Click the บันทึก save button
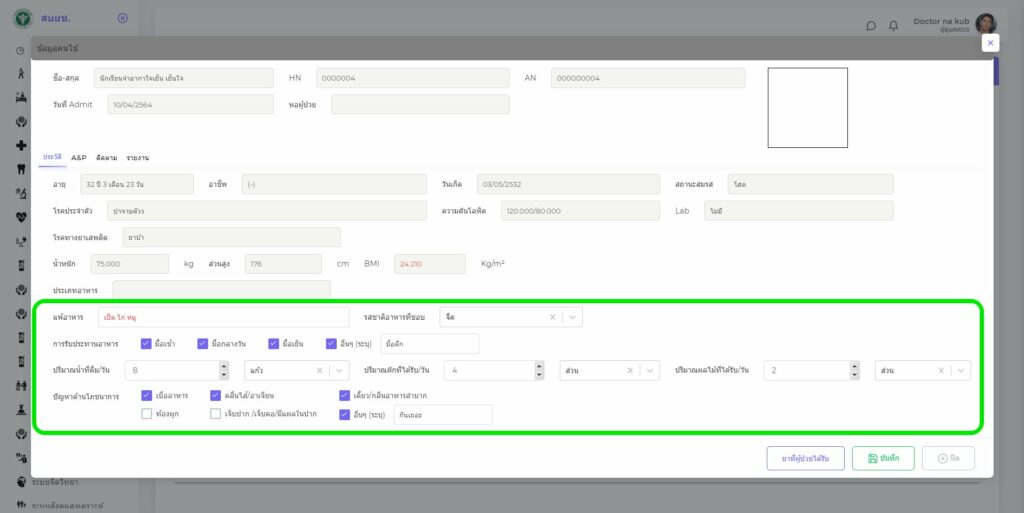The width and height of the screenshot is (1024, 513). tap(883, 458)
